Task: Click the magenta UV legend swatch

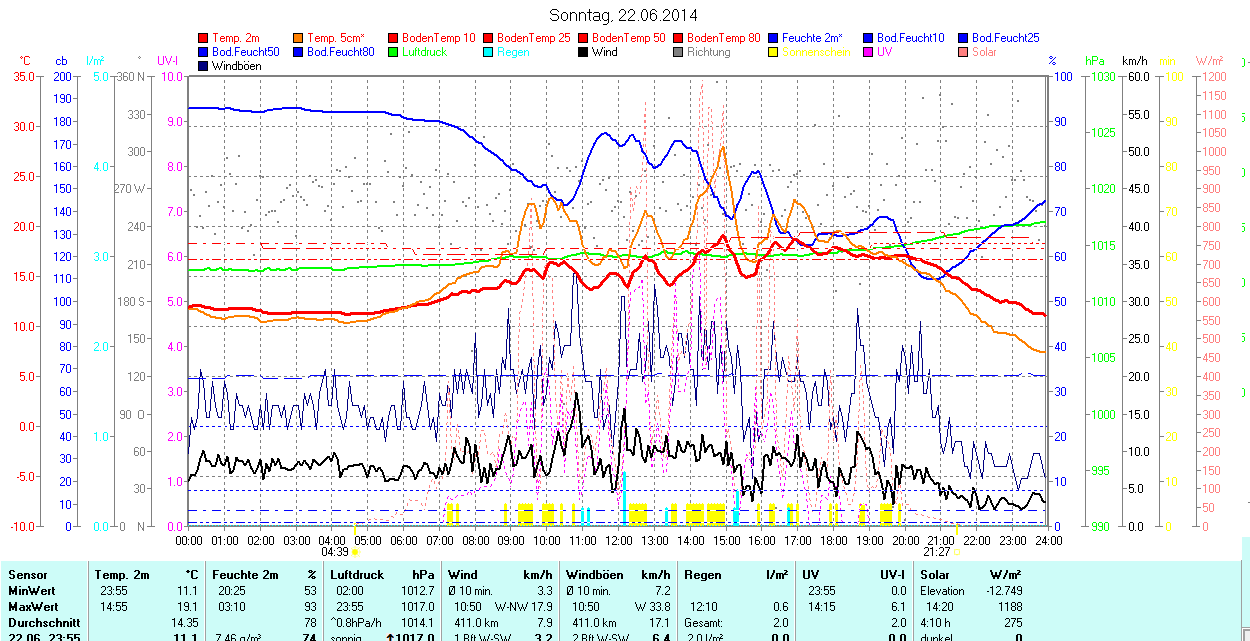Action: point(870,52)
